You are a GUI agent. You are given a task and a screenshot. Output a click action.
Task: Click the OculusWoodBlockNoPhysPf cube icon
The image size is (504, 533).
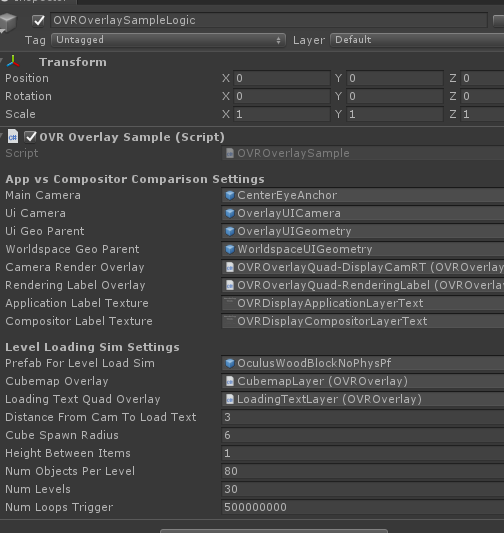pyautogui.click(x=230, y=363)
